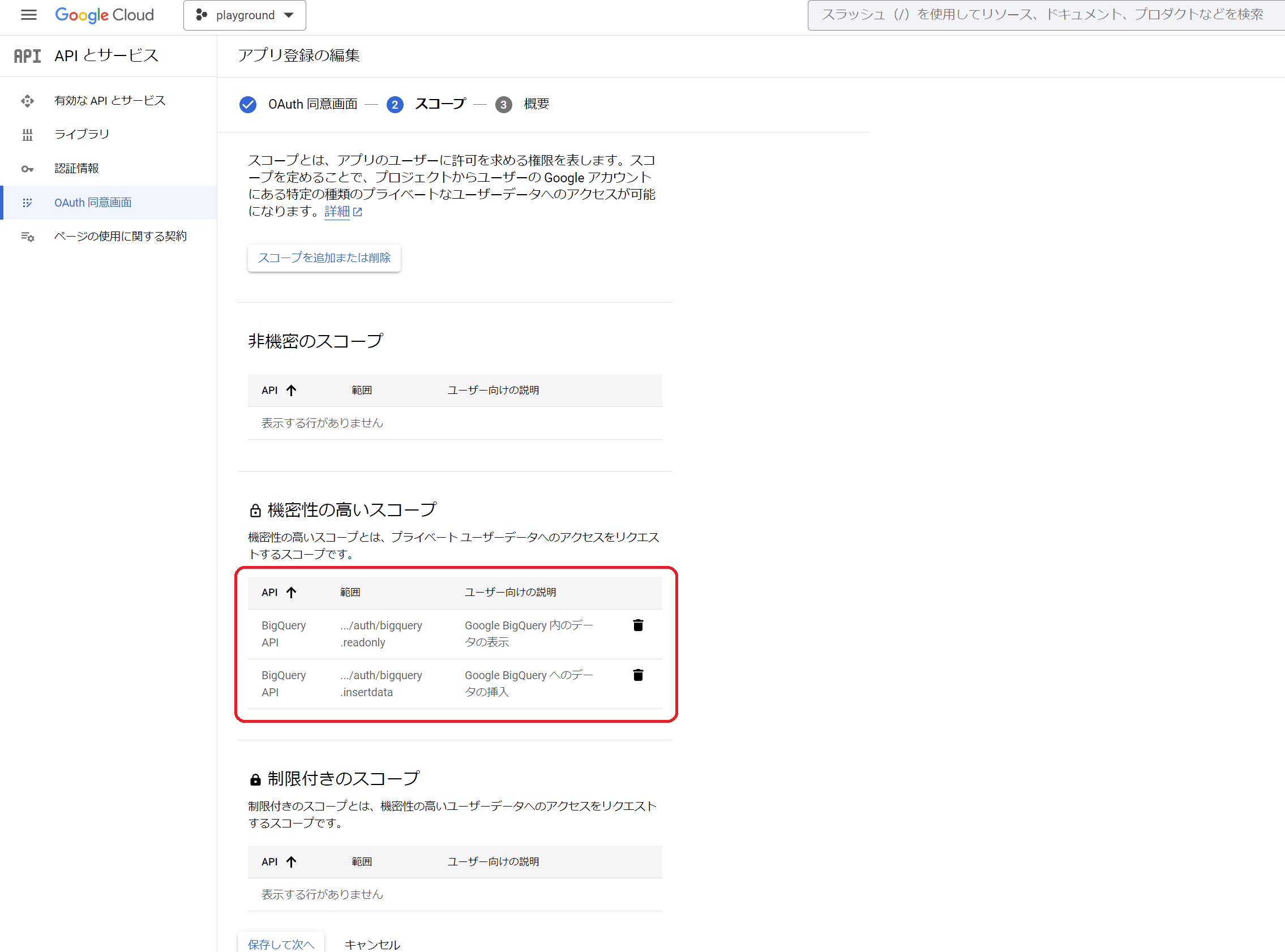Click the Google Cloud logo
This screenshot has width=1285, height=952.
(x=104, y=15)
